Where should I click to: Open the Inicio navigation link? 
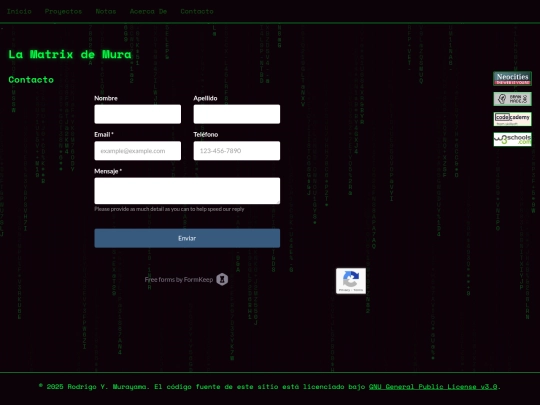pyautogui.click(x=19, y=11)
